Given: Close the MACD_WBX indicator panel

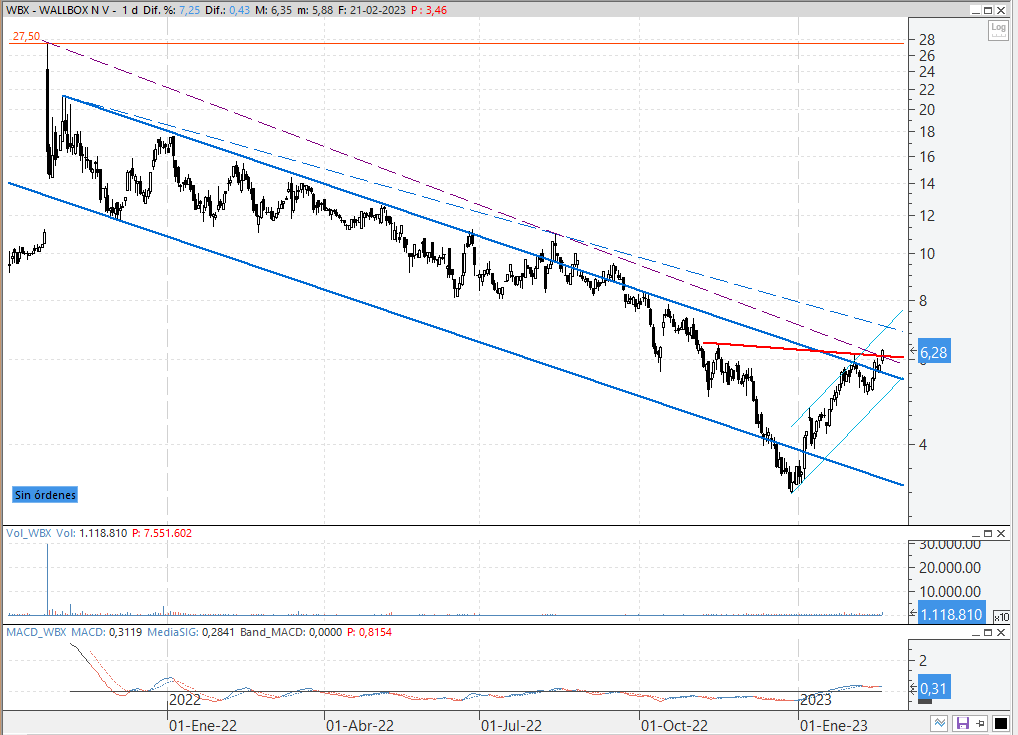Looking at the screenshot, I should coord(1001,632).
